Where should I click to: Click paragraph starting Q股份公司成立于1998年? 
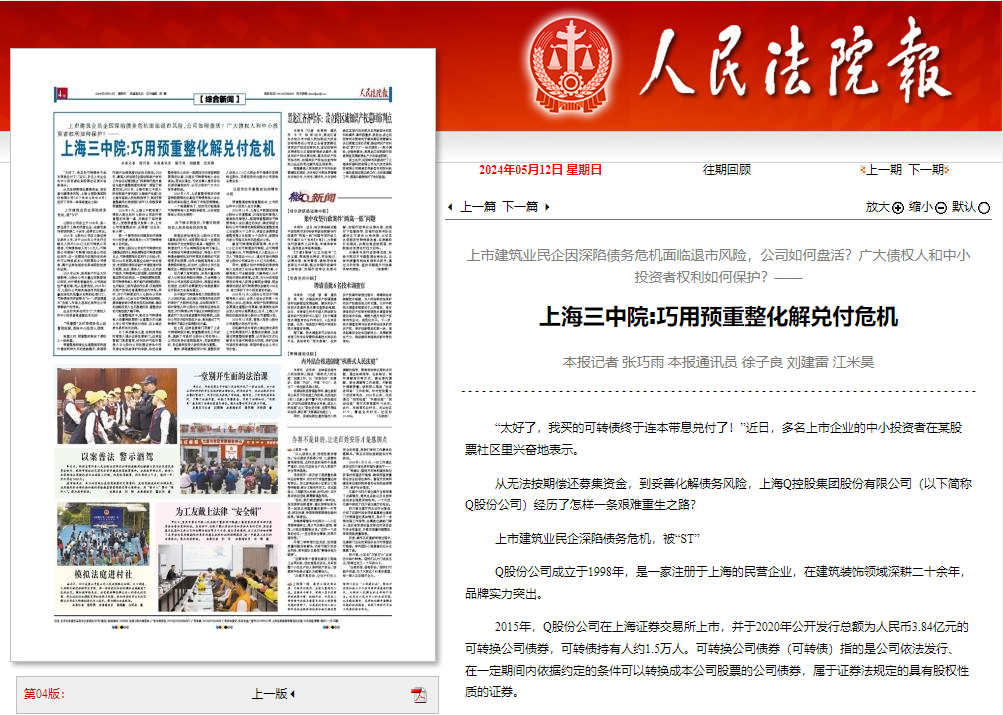(715, 583)
